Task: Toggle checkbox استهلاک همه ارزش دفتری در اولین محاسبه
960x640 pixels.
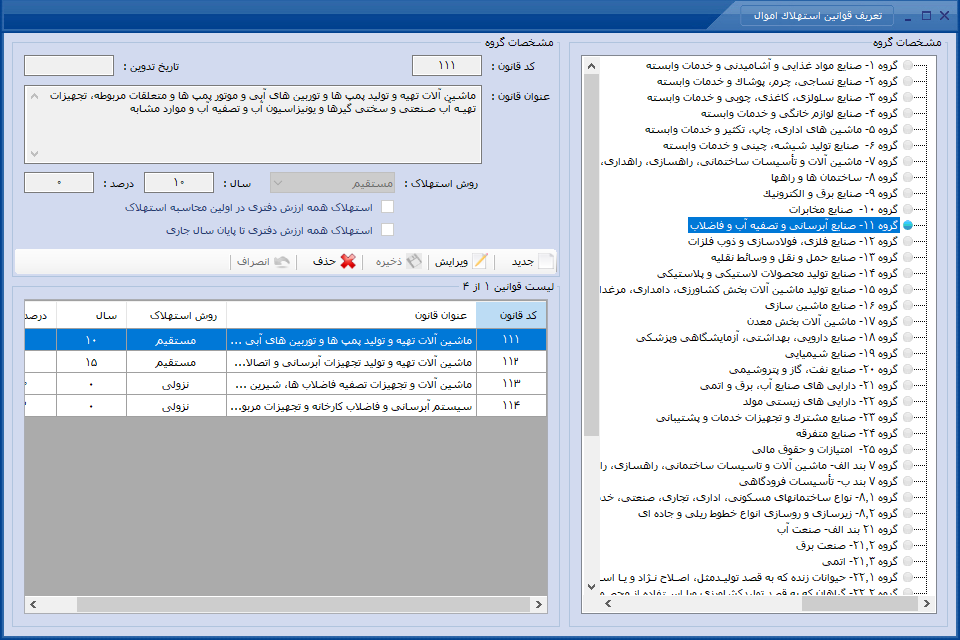Action: pos(387,207)
